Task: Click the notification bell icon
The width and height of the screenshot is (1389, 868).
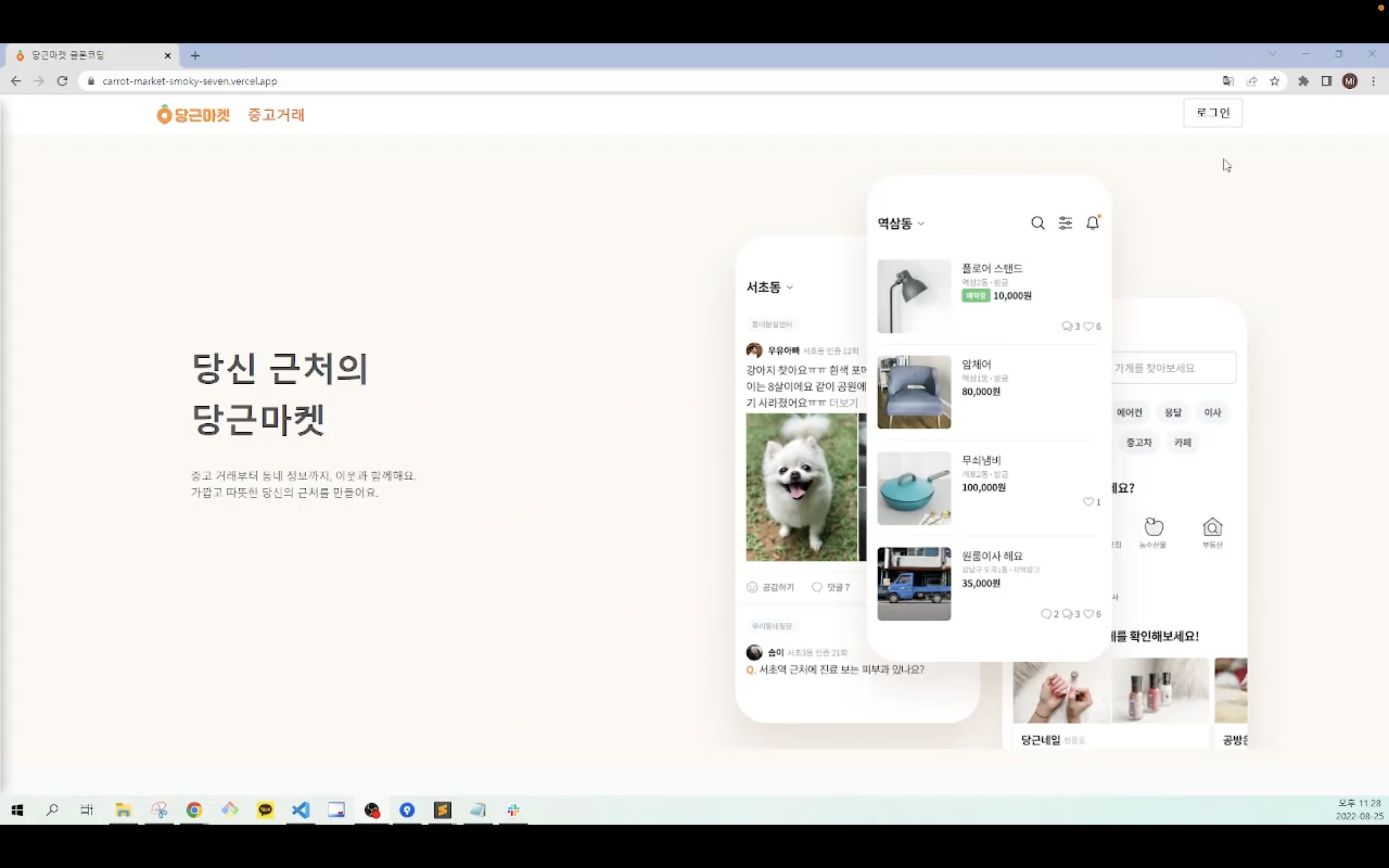Action: click(x=1093, y=223)
